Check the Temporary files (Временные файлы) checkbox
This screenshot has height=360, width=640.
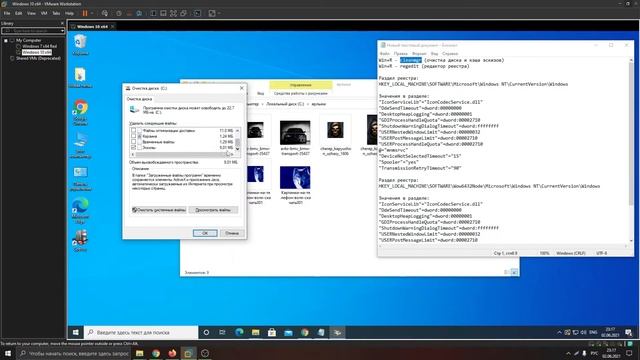pos(133,142)
